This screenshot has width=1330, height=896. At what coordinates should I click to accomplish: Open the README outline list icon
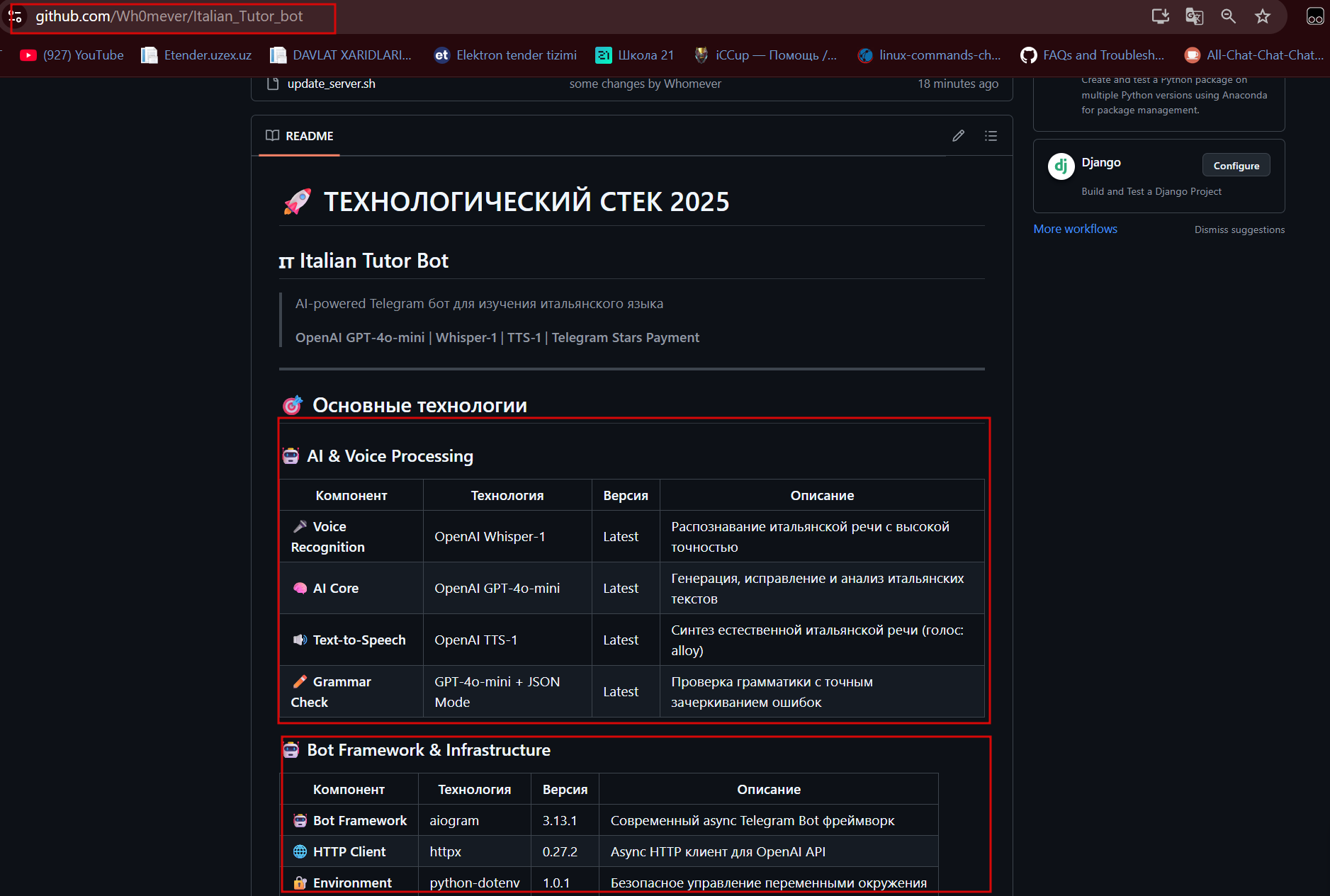coord(991,135)
